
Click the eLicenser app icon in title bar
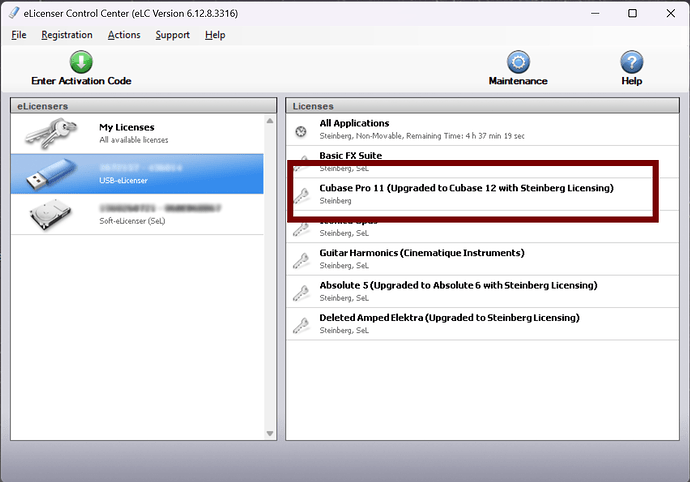(14, 13)
